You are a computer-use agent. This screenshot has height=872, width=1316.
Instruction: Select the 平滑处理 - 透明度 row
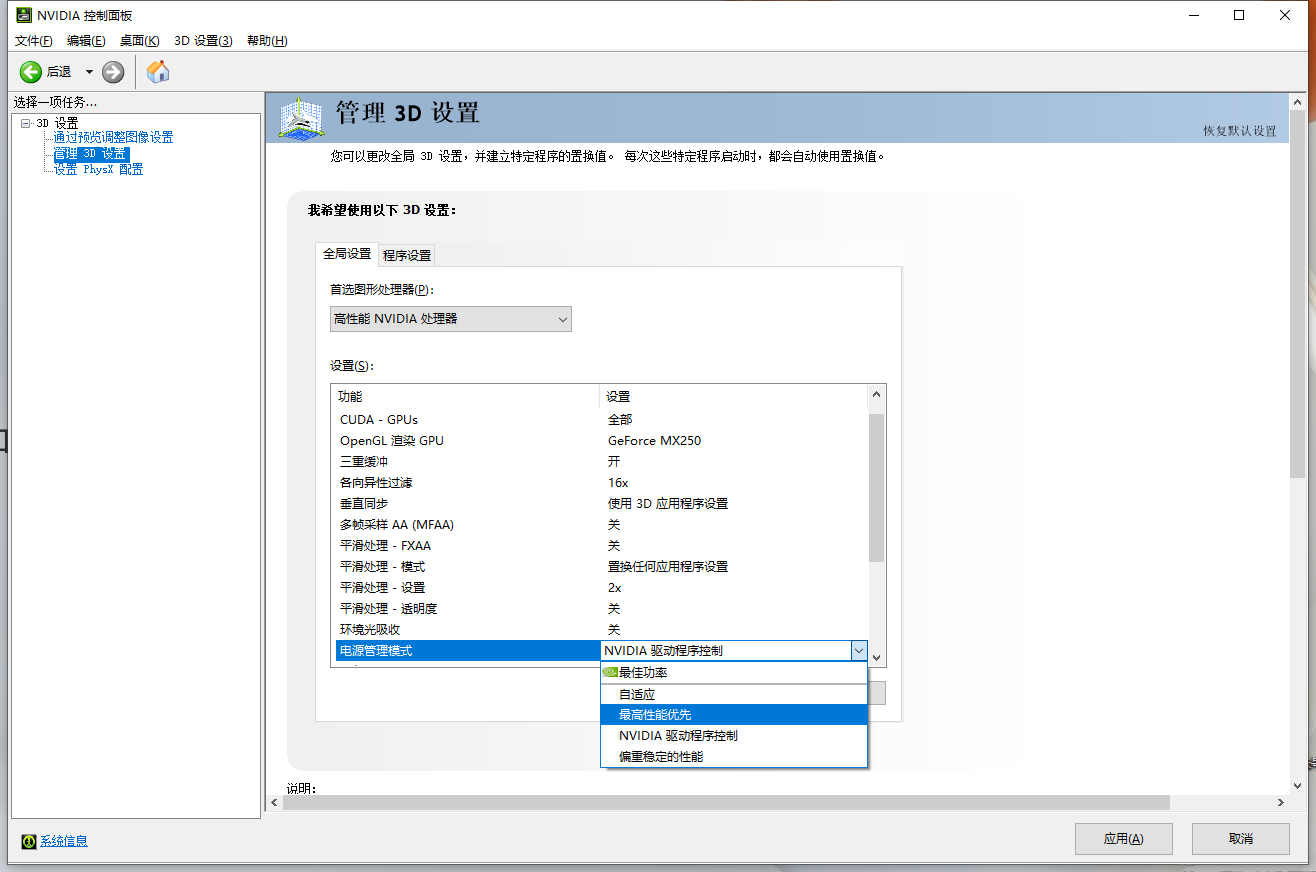pyautogui.click(x=600, y=609)
